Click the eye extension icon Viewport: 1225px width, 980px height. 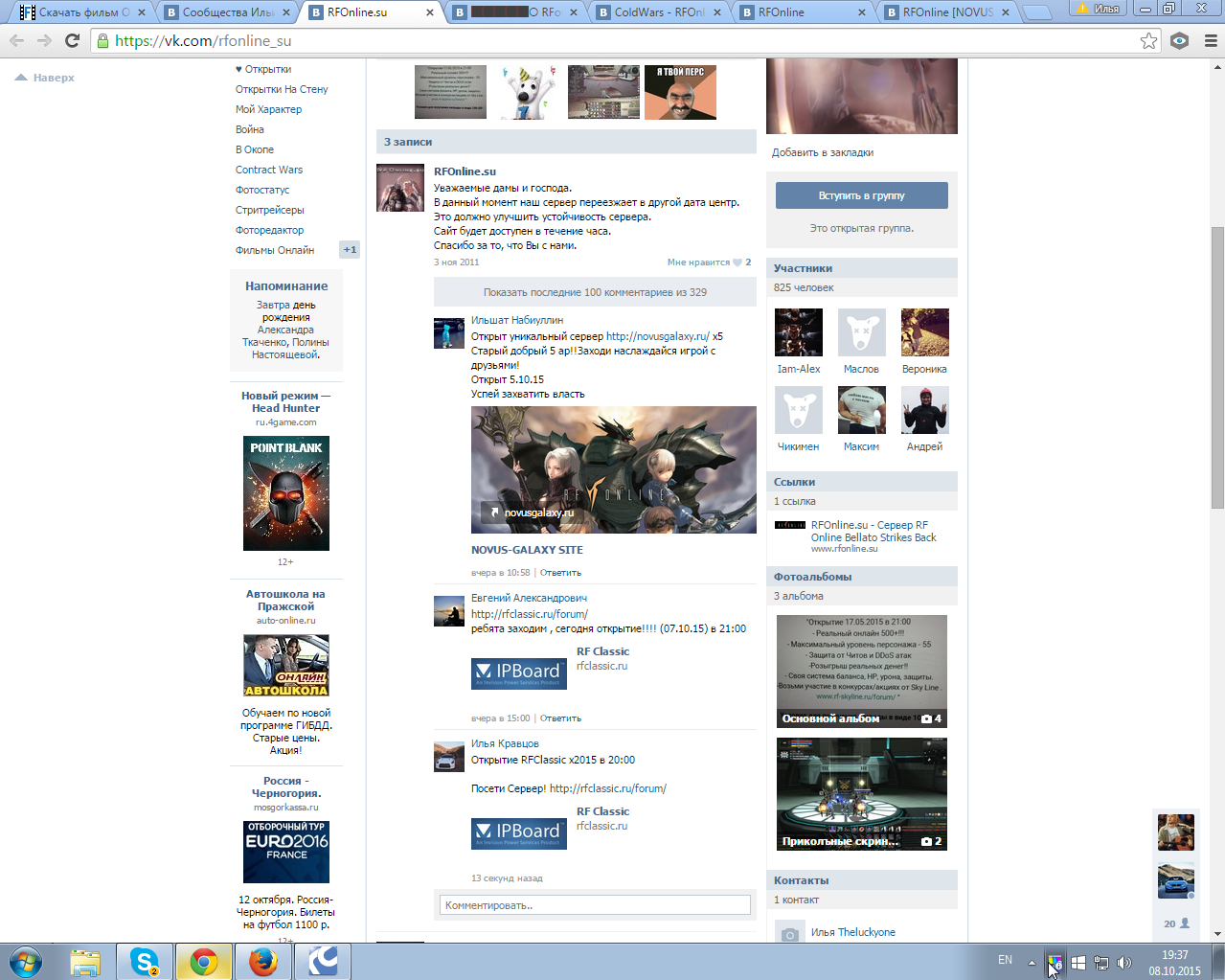coord(1180,40)
